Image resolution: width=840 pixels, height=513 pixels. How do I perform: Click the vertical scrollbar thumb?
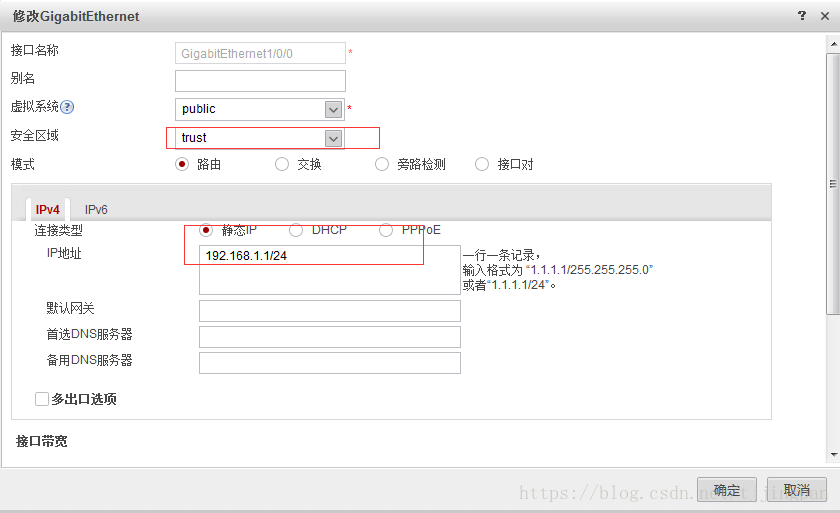click(833, 184)
